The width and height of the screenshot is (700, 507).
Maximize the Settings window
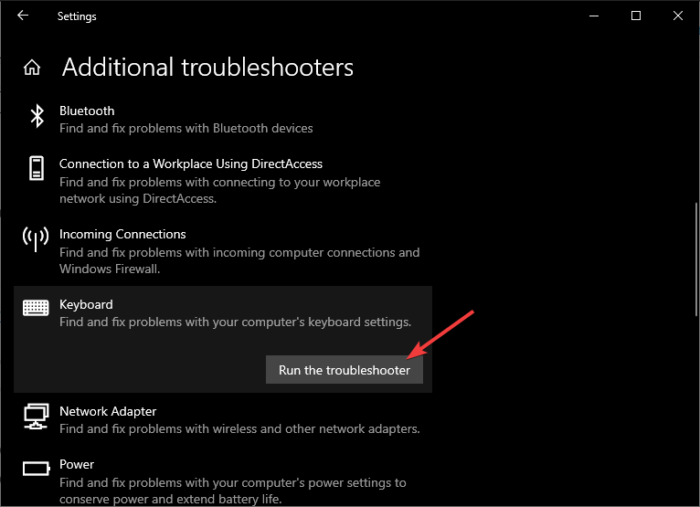coord(635,16)
